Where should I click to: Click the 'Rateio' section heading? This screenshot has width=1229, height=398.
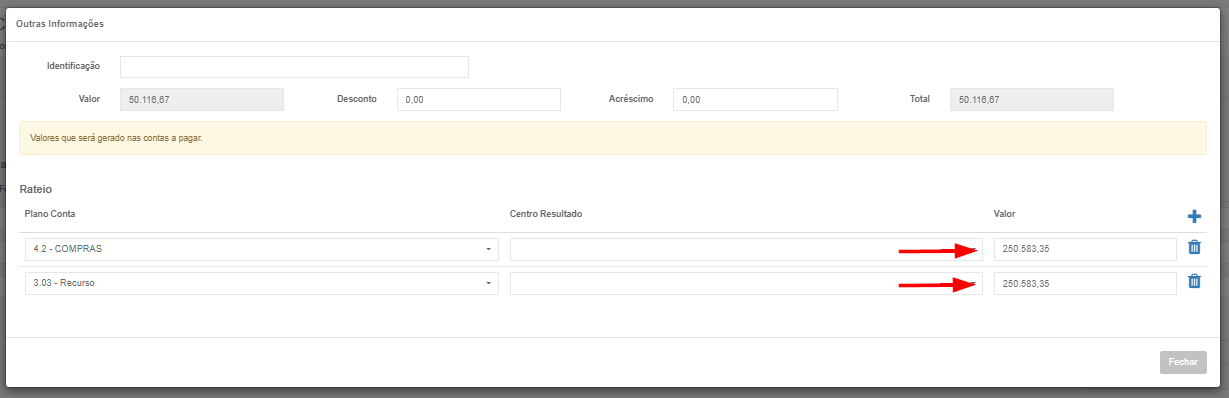click(x=36, y=189)
